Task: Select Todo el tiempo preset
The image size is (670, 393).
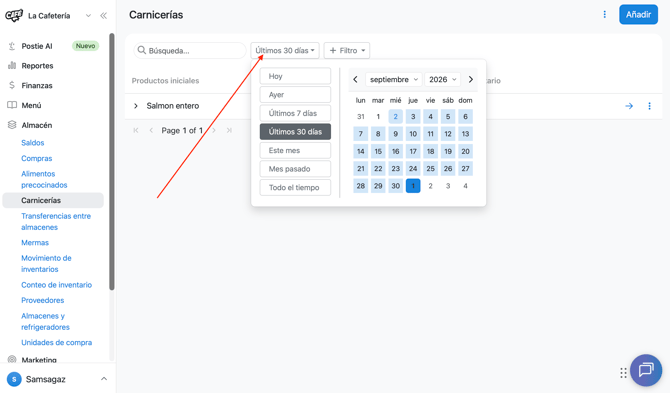Action: 295,188
